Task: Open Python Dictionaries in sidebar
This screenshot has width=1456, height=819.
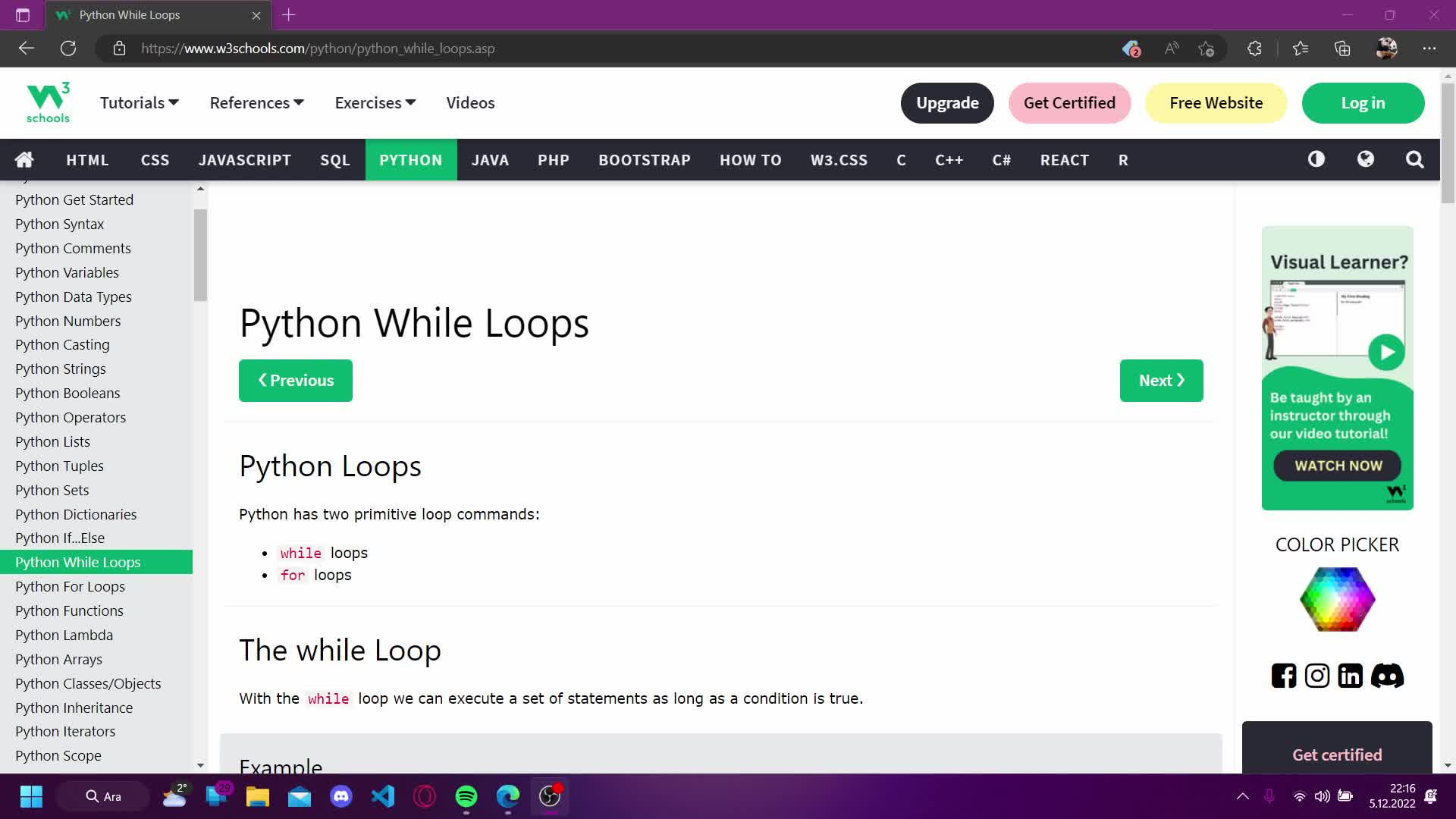Action: point(96,514)
